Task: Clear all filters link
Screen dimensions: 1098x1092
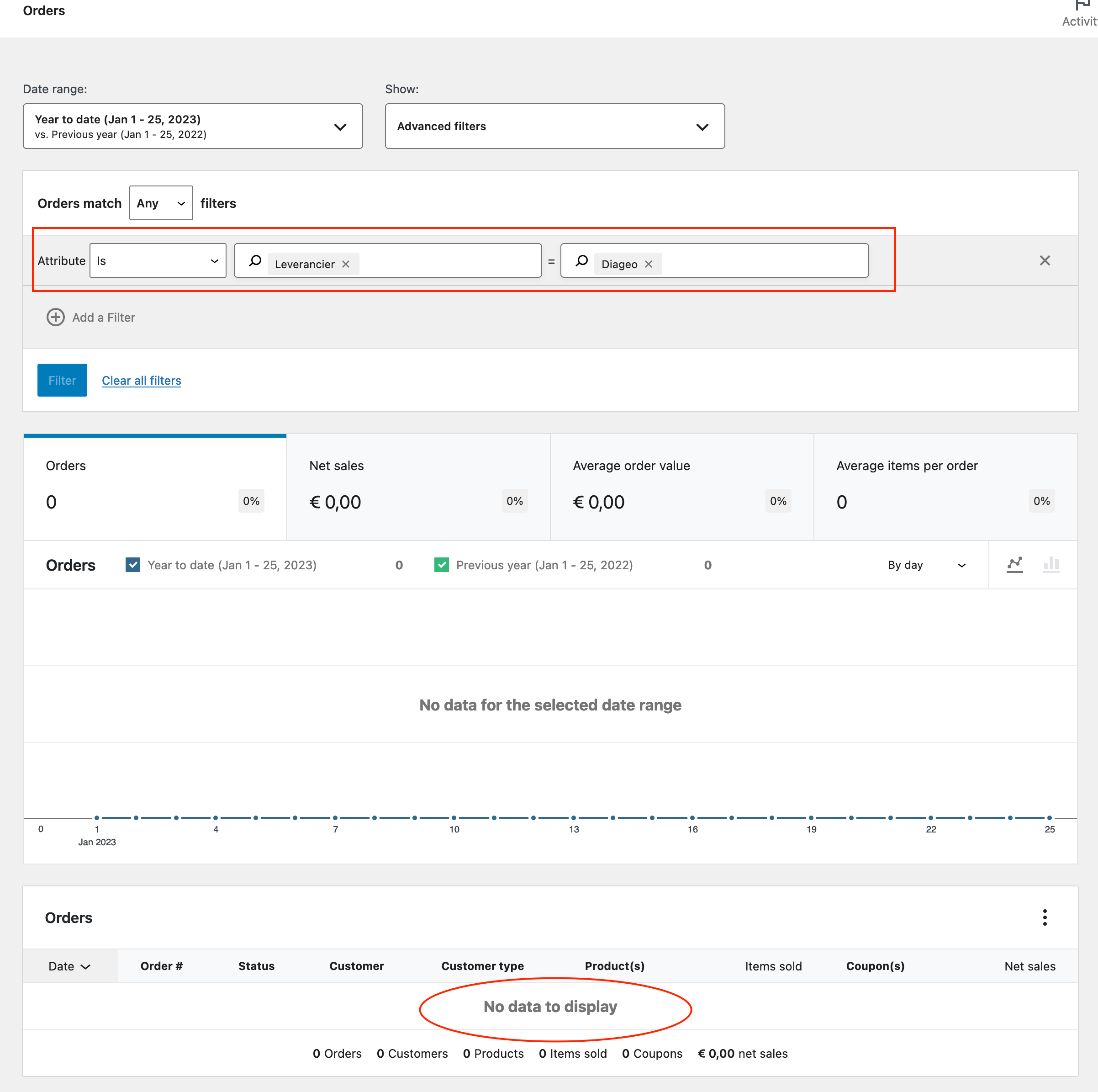Action: coord(142,380)
